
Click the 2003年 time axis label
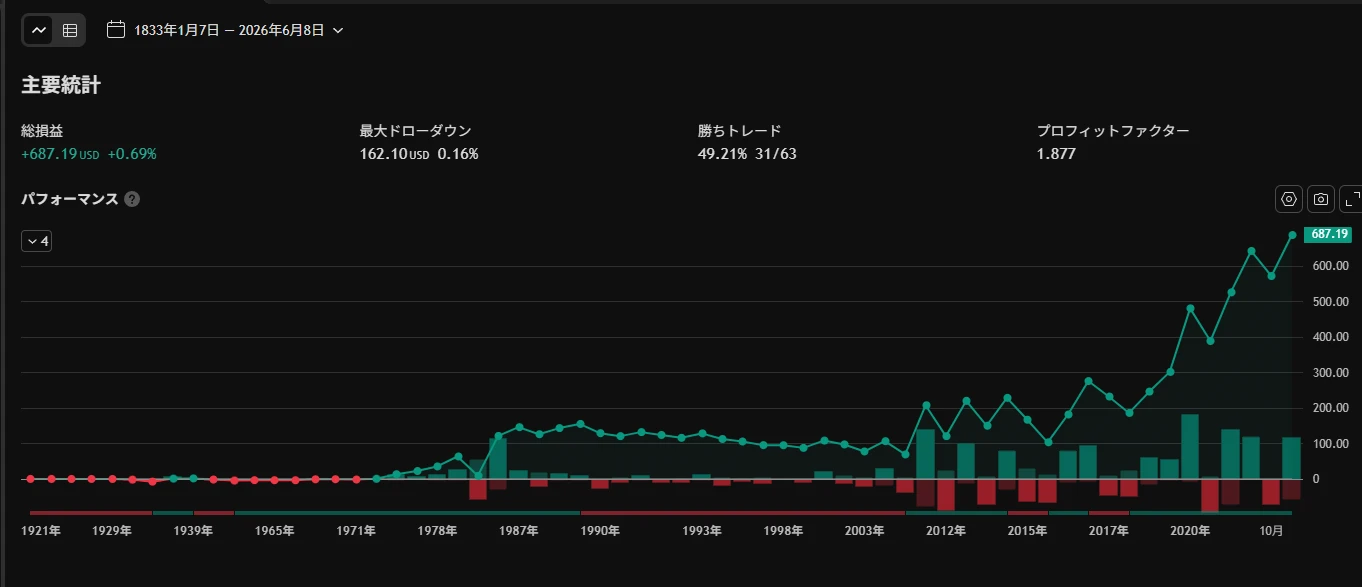click(865, 531)
